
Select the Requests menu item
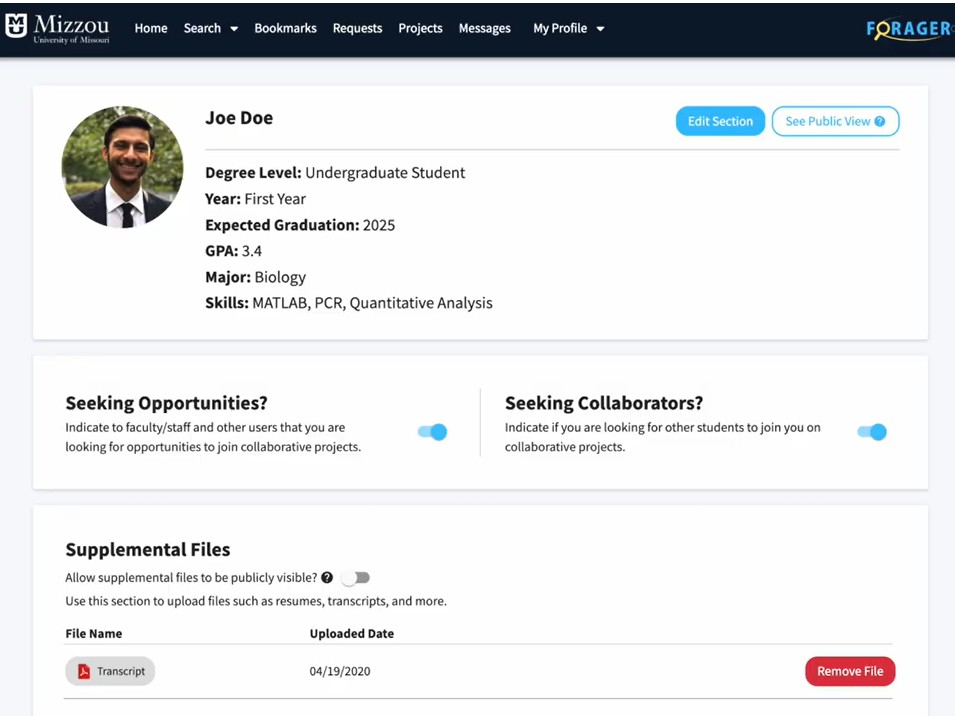click(x=357, y=28)
